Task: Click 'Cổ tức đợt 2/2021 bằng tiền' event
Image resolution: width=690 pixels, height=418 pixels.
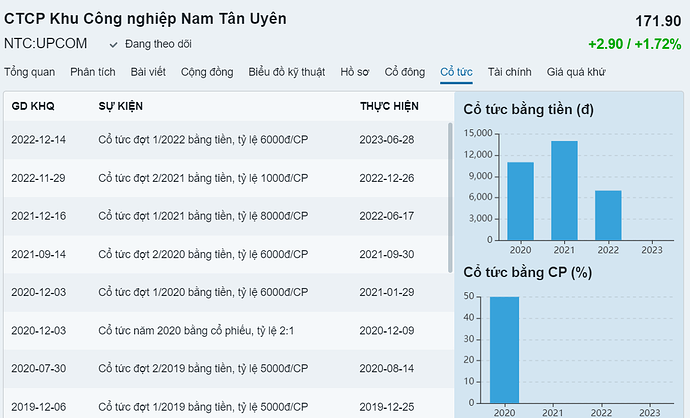Action: (x=203, y=178)
